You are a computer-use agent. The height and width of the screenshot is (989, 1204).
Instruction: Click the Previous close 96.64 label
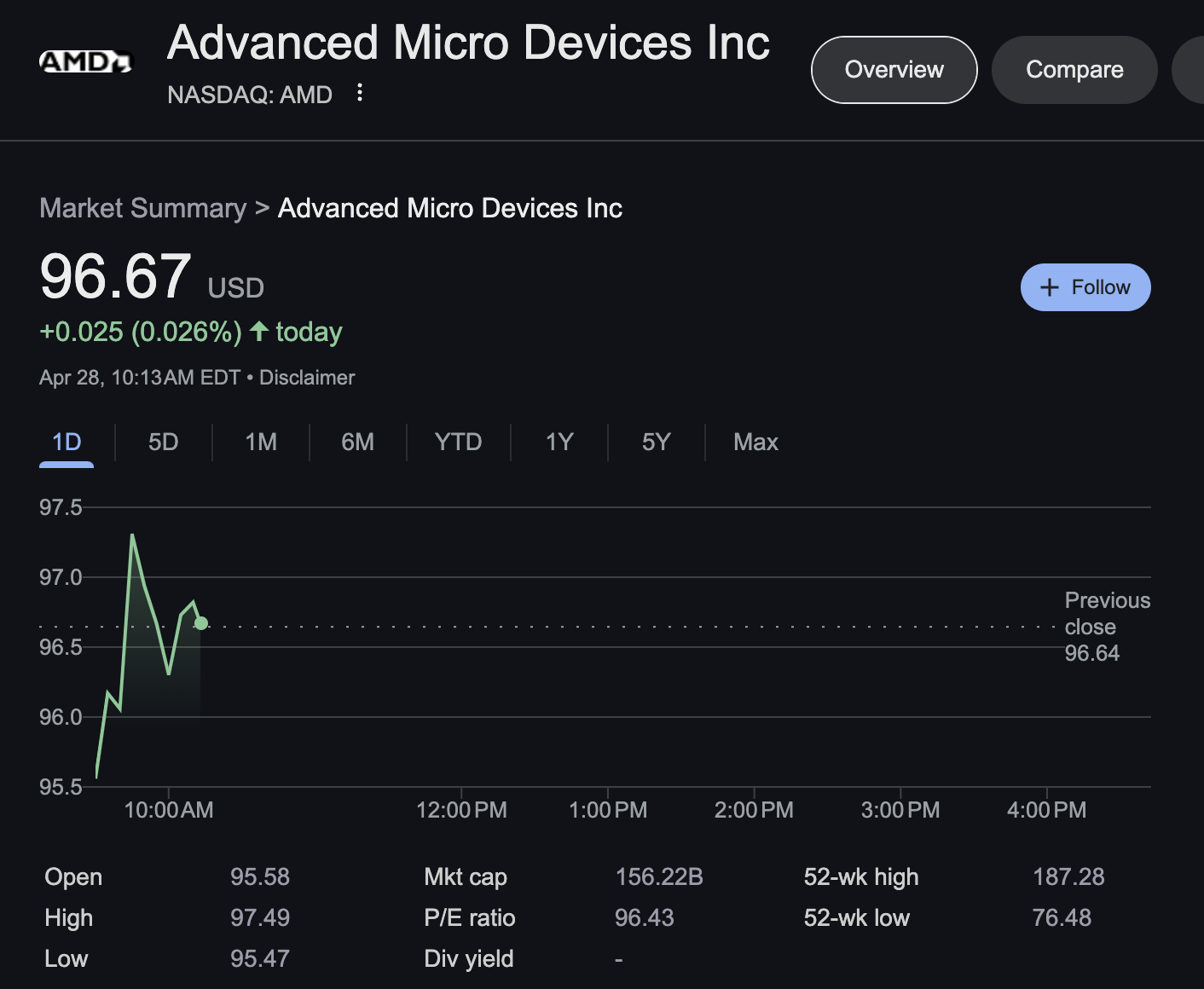tap(1107, 627)
